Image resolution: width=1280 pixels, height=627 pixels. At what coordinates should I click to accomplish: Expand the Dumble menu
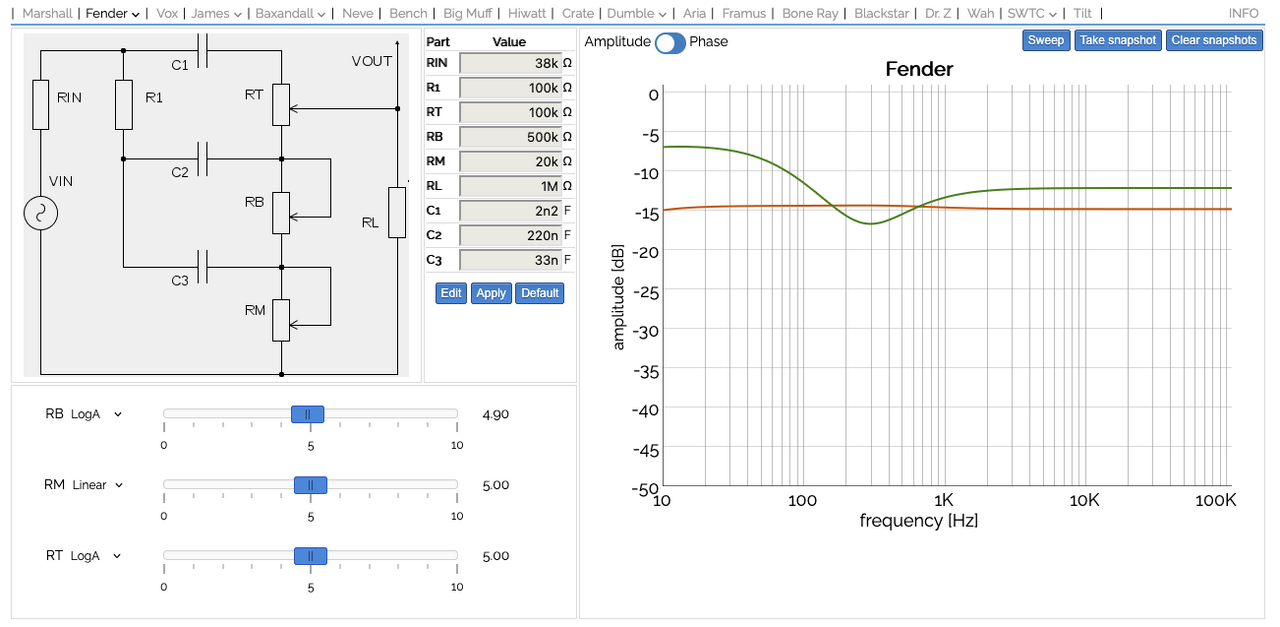637,14
